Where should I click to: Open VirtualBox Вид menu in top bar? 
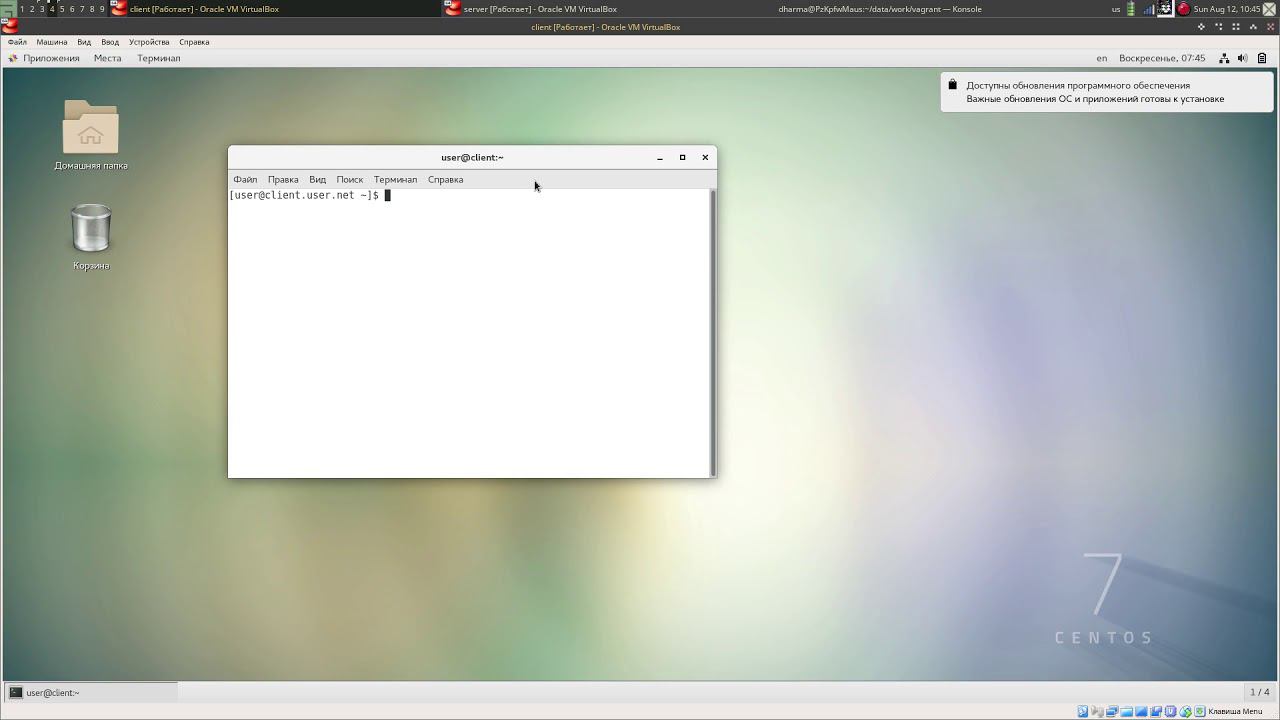tap(84, 42)
